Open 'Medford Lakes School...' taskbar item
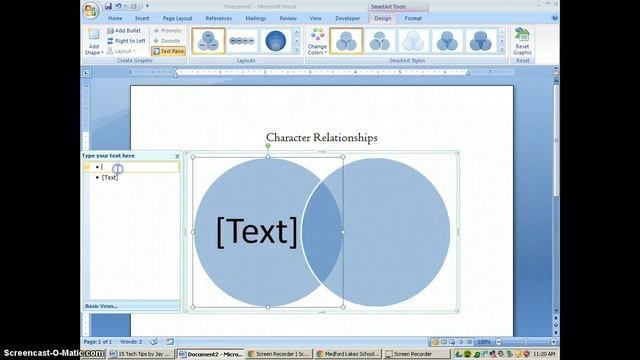This screenshot has height=360, width=640. click(x=348, y=354)
